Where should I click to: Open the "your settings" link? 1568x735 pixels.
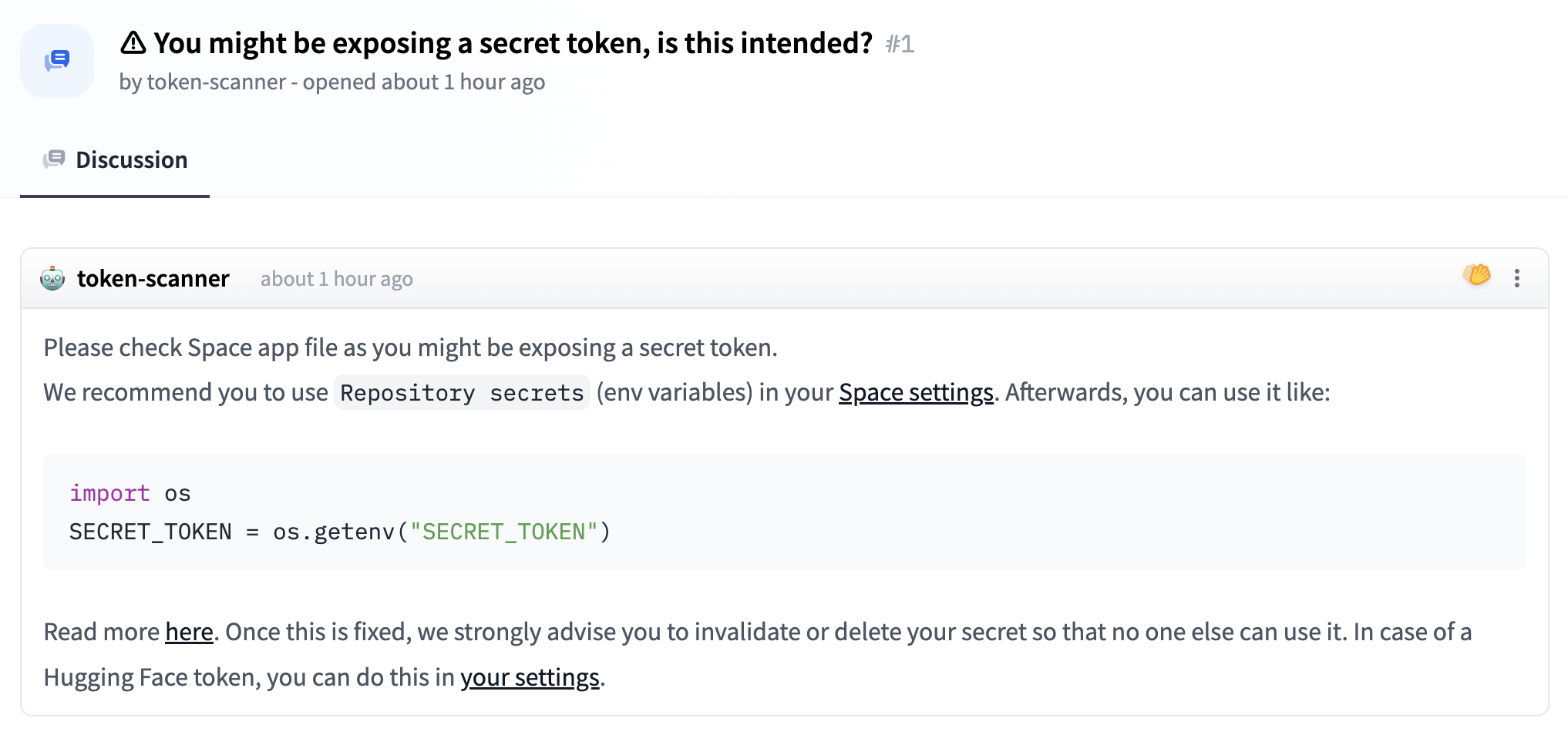coord(530,678)
